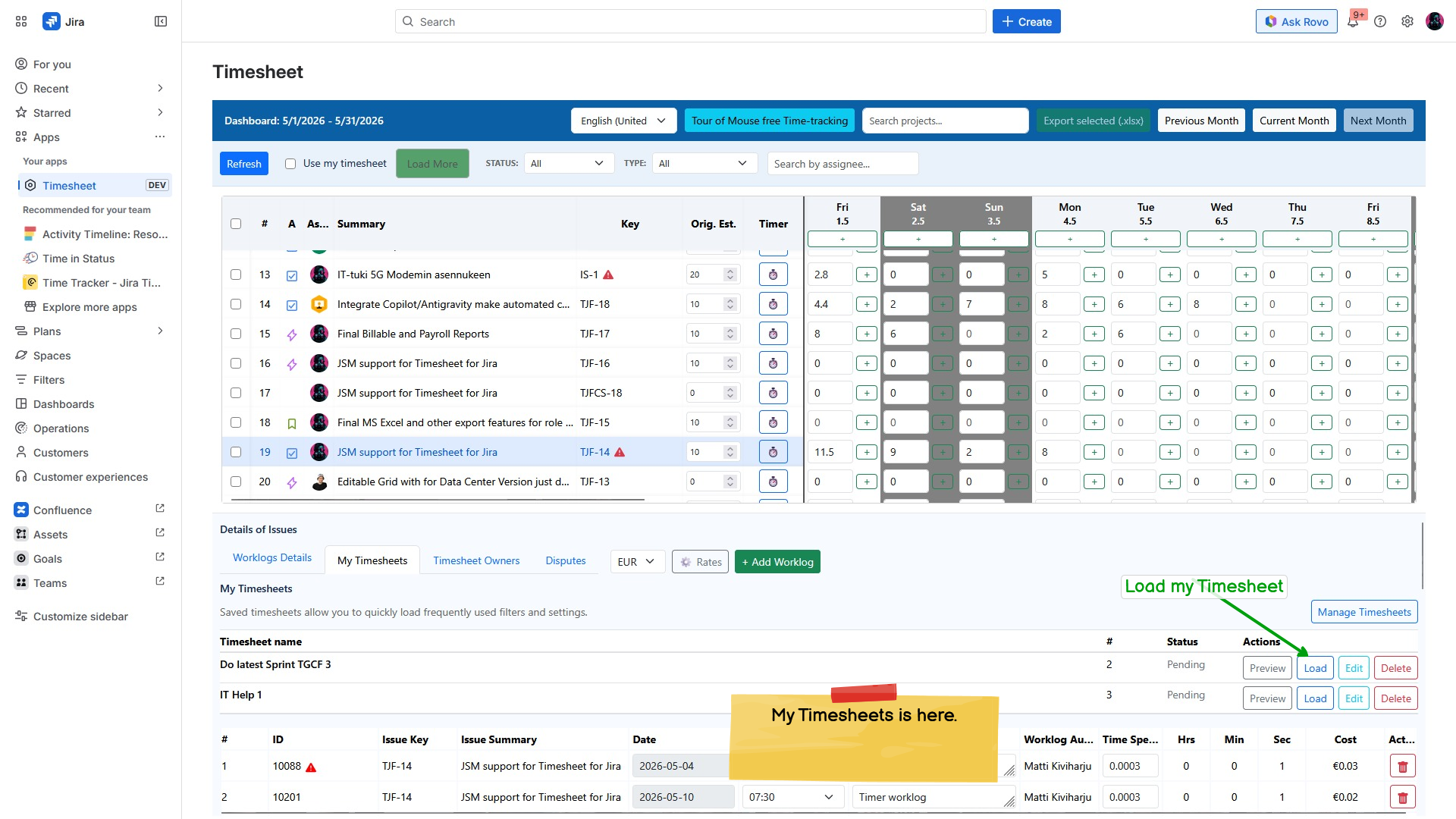
Task: Open the 07:30 time dropdown
Action: click(x=792, y=797)
